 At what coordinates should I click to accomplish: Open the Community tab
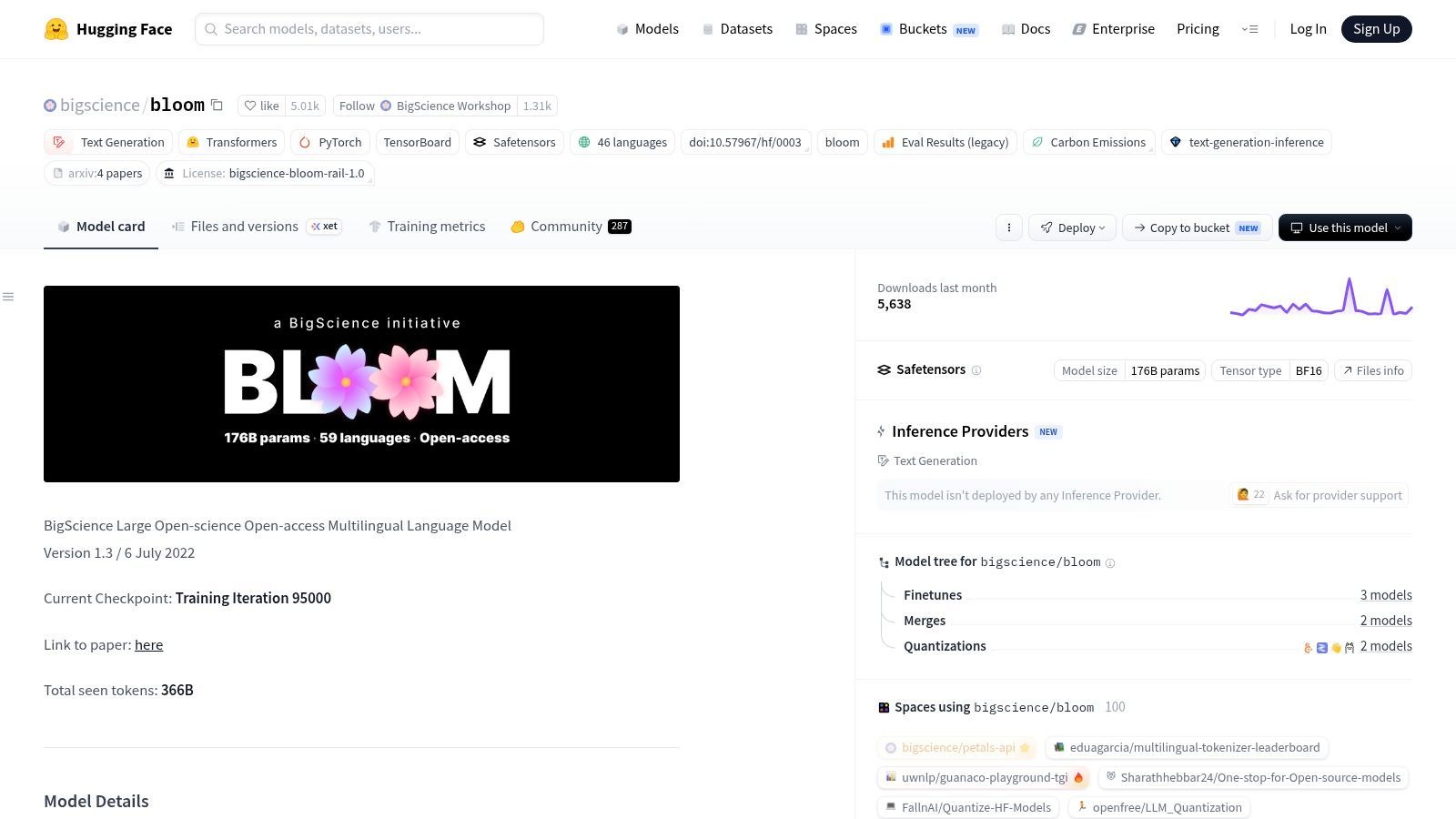tap(571, 227)
